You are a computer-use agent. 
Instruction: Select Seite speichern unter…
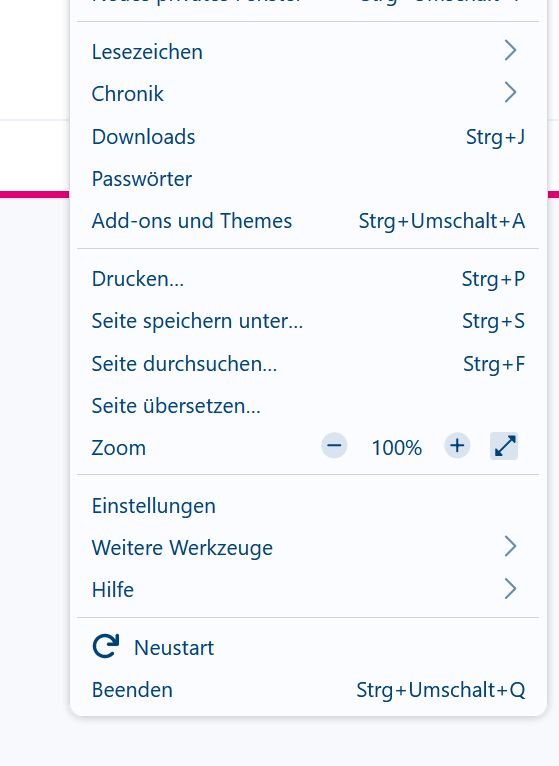click(308, 321)
